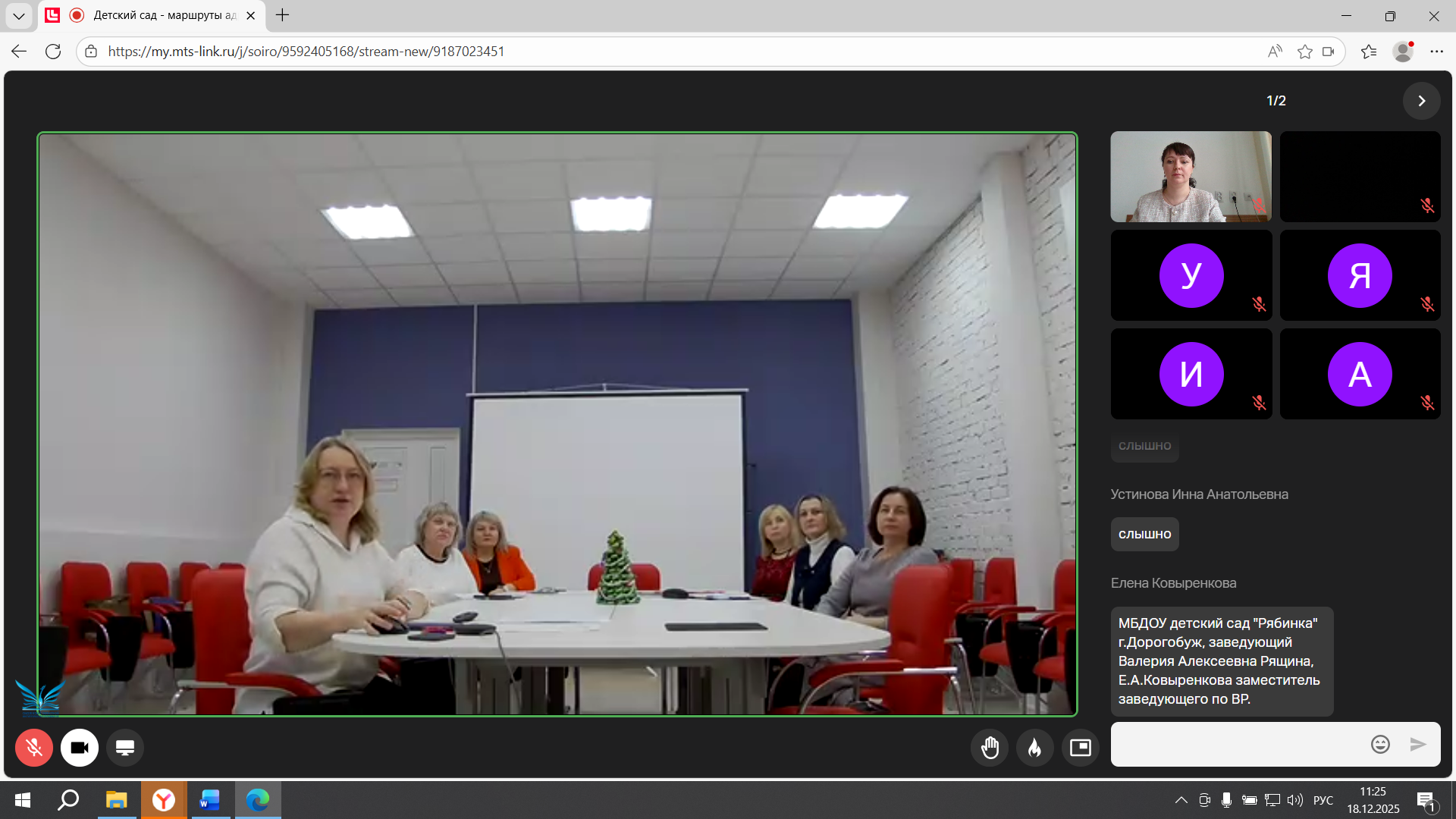The width and height of the screenshot is (1456, 819).
Task: Open a new browser tab
Action: point(282,15)
